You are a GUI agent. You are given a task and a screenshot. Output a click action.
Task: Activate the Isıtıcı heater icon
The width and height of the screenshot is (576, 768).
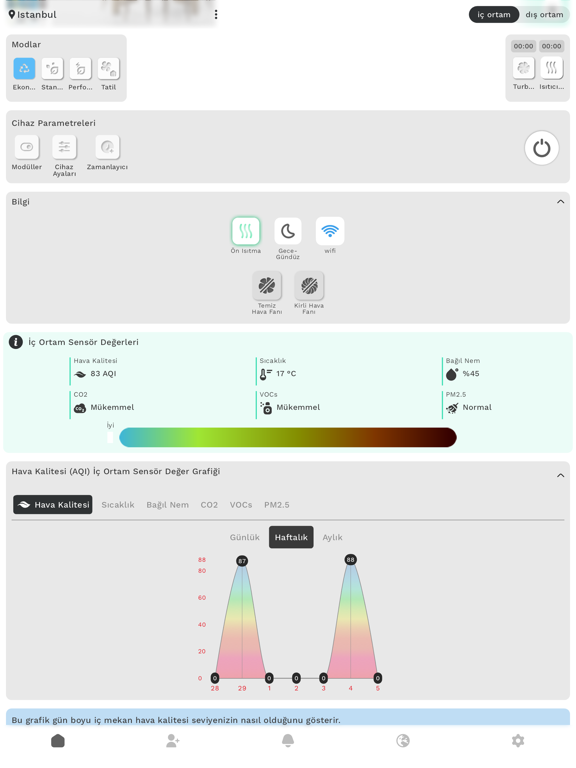click(x=552, y=68)
